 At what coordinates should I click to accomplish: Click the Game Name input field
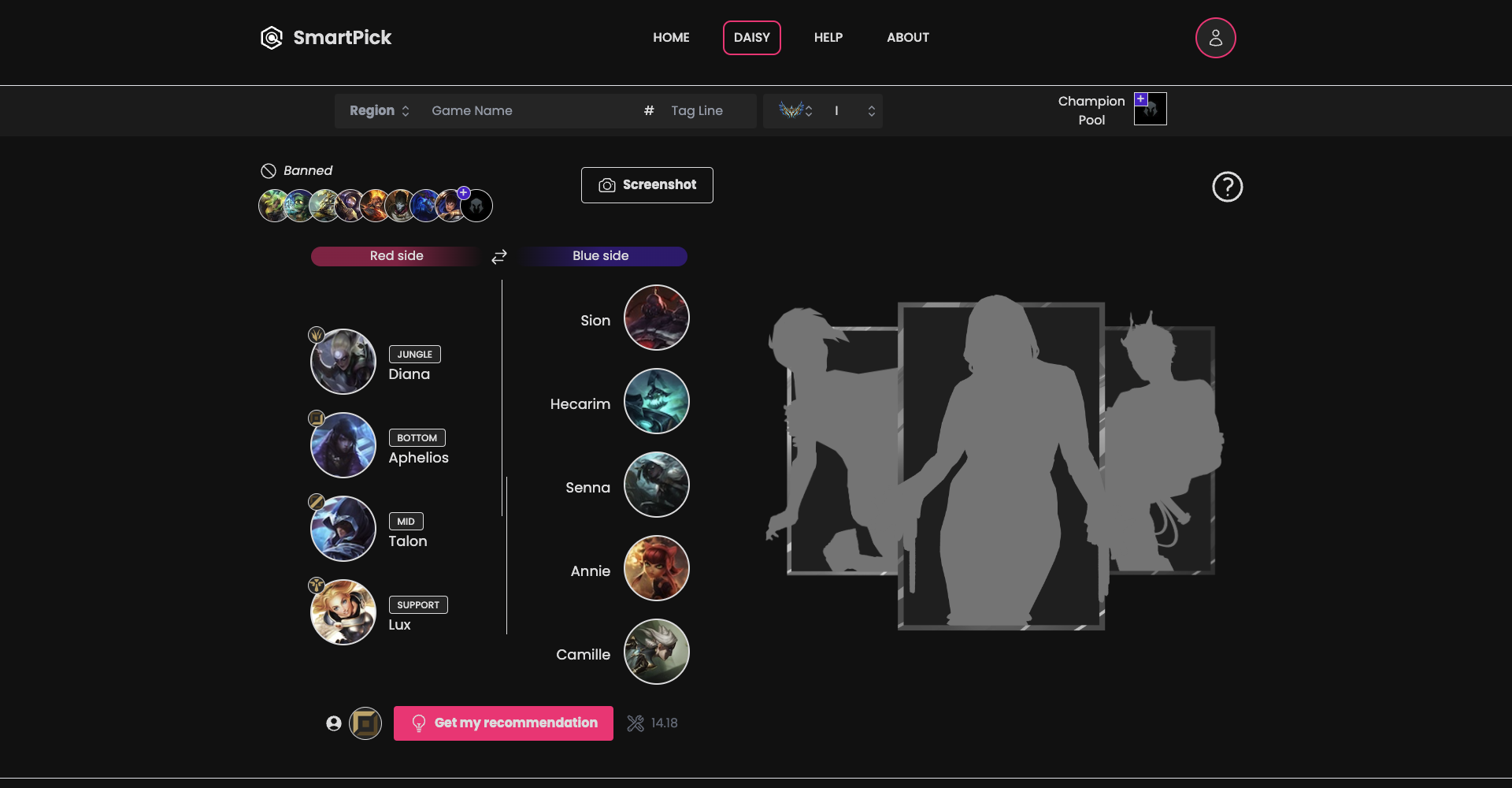pyautogui.click(x=528, y=111)
